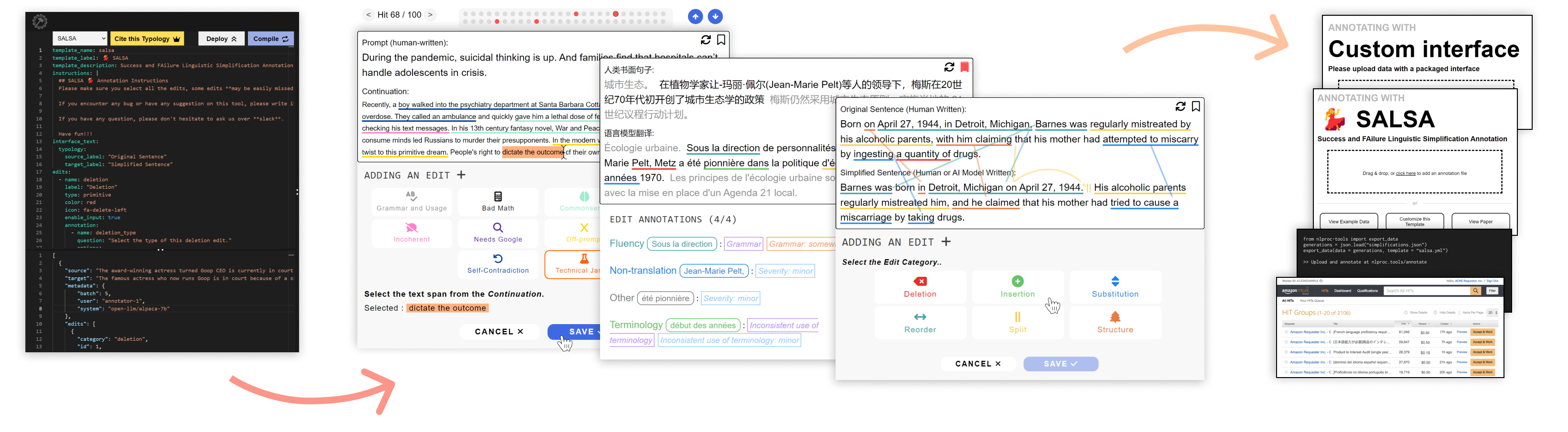Click View Example Data button
The width and height of the screenshot is (1568, 432).
(x=1348, y=221)
